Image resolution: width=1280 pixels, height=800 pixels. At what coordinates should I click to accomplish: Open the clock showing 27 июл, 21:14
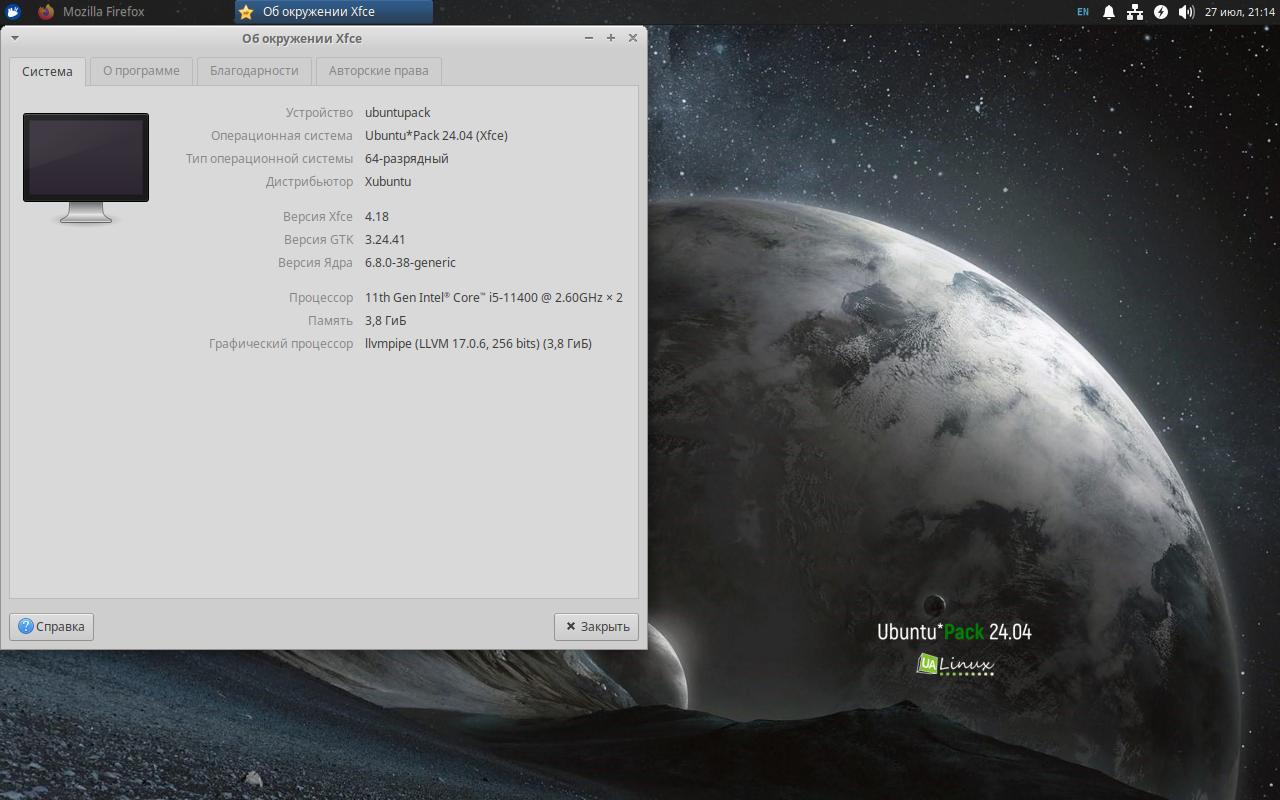pos(1239,12)
